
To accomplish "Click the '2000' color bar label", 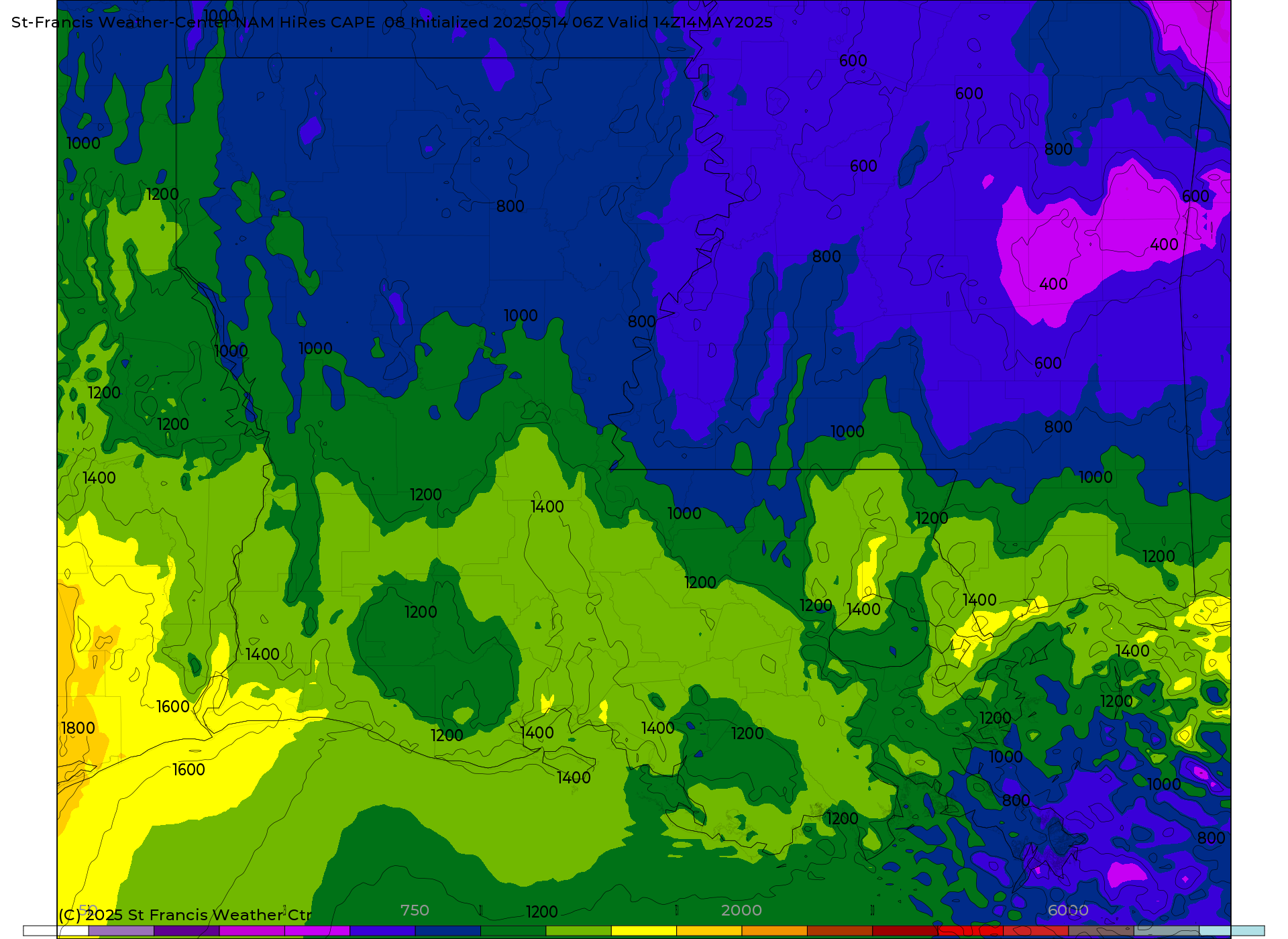I will pyautogui.click(x=741, y=910).
